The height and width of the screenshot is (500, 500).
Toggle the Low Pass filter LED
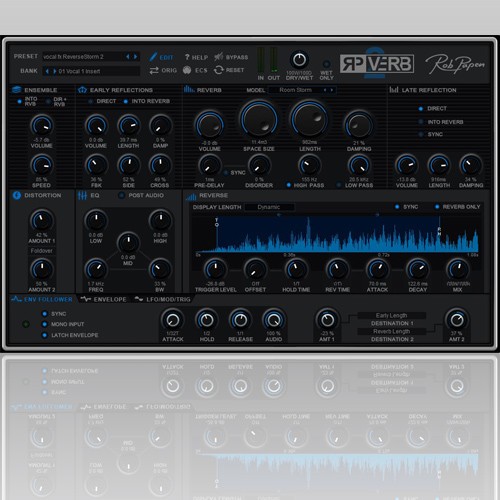pos(339,185)
